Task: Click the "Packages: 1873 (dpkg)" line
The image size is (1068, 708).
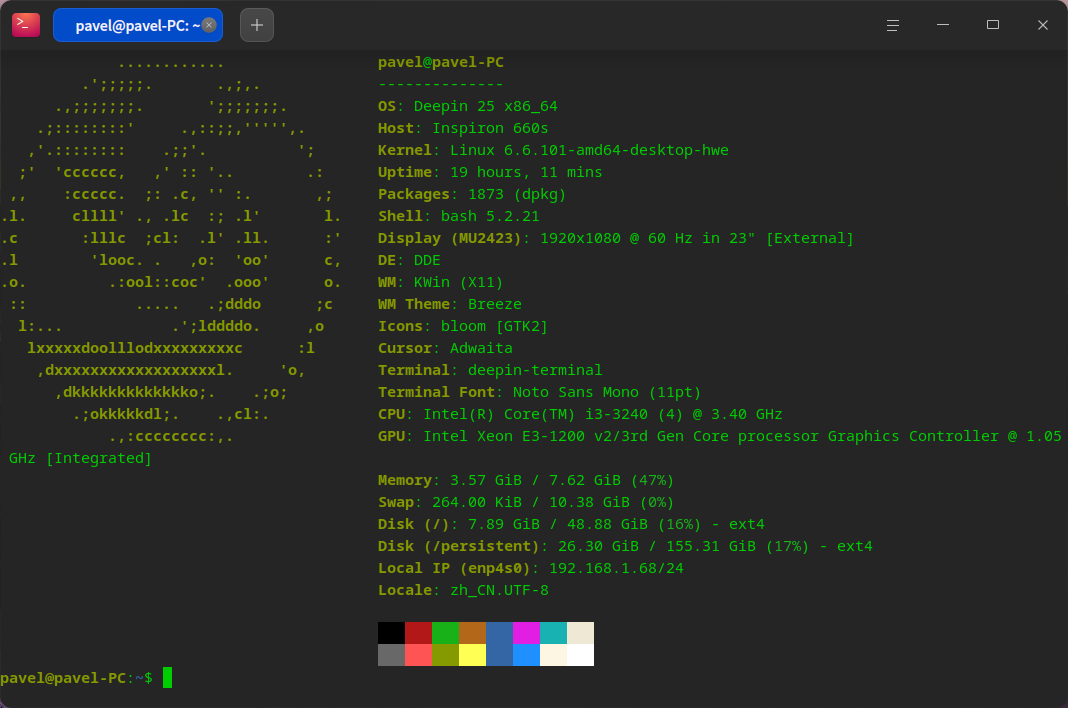Action: point(472,194)
